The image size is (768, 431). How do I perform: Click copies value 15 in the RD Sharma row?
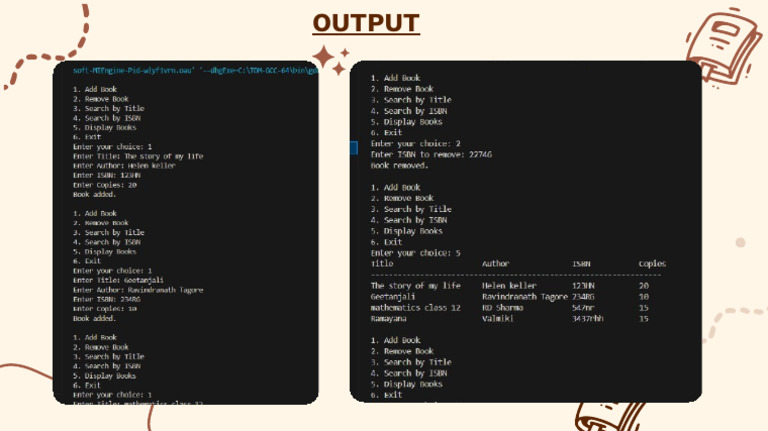[644, 308]
